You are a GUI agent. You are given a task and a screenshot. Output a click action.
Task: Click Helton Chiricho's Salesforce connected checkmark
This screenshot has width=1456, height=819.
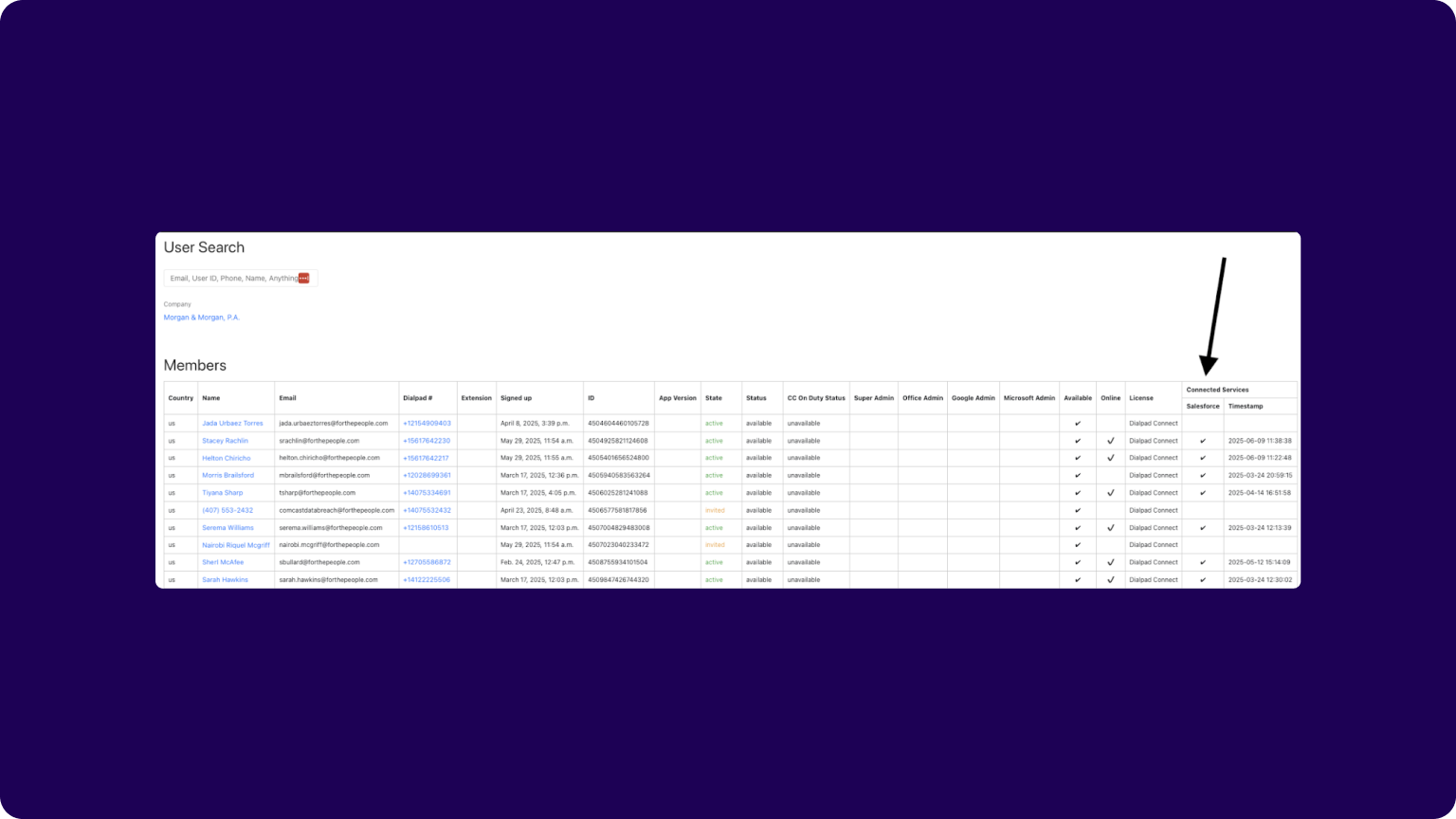[x=1202, y=458]
